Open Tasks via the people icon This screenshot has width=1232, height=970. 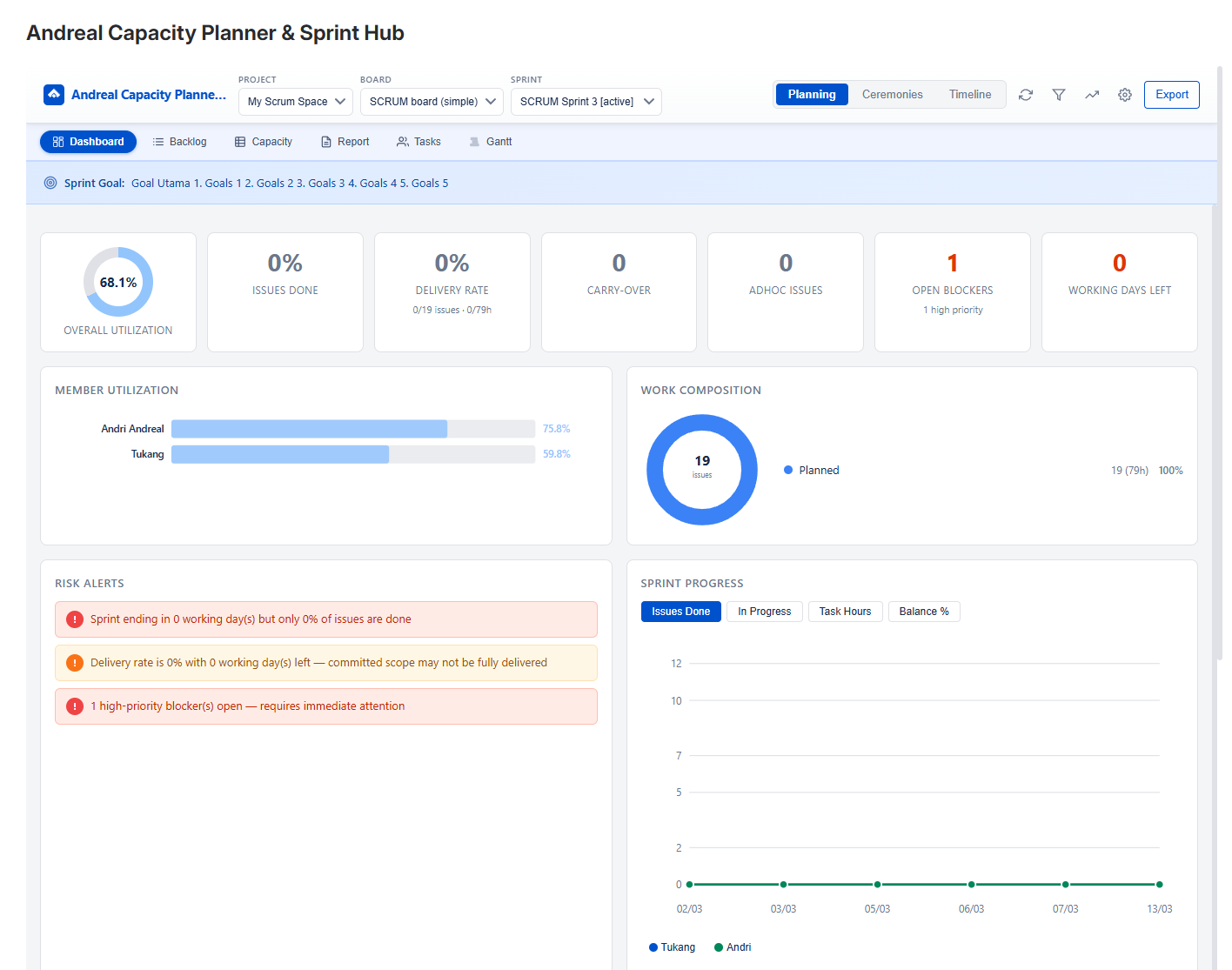(402, 141)
